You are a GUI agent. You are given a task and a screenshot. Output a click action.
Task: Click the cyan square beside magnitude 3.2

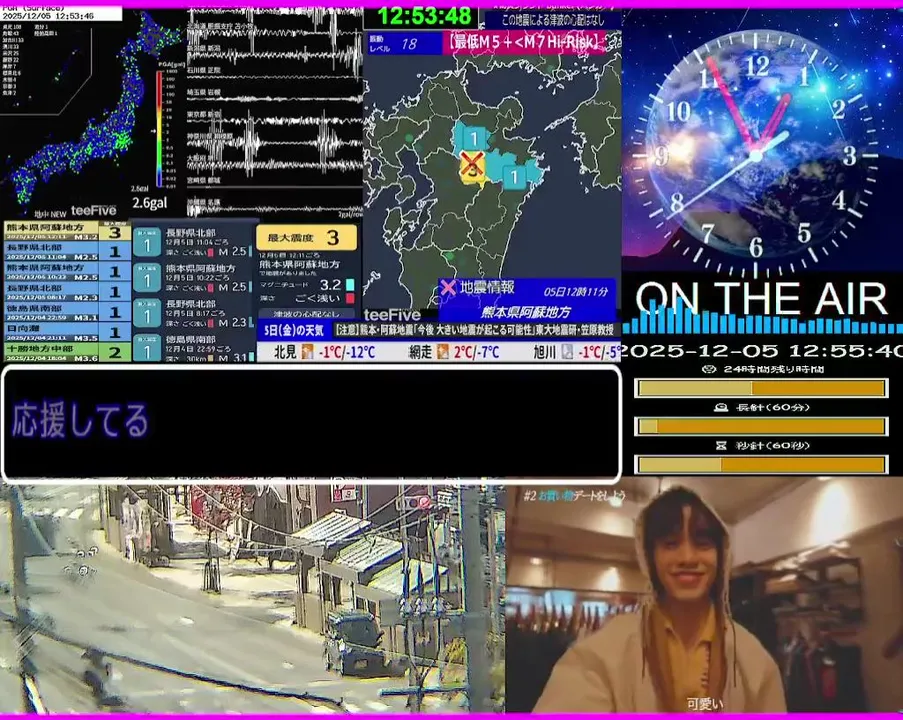click(350, 285)
